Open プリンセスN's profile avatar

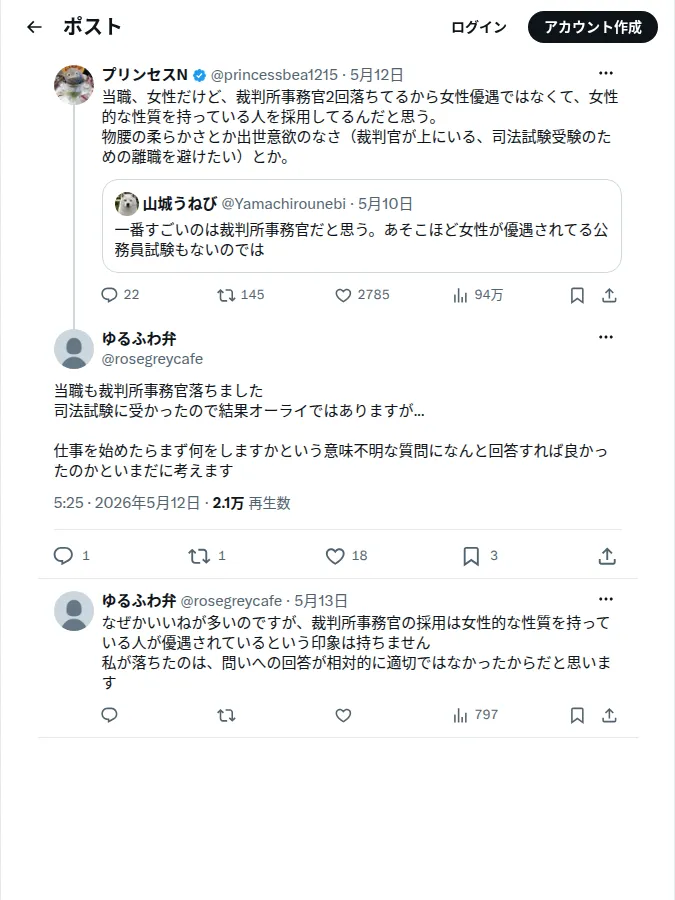click(x=74, y=84)
